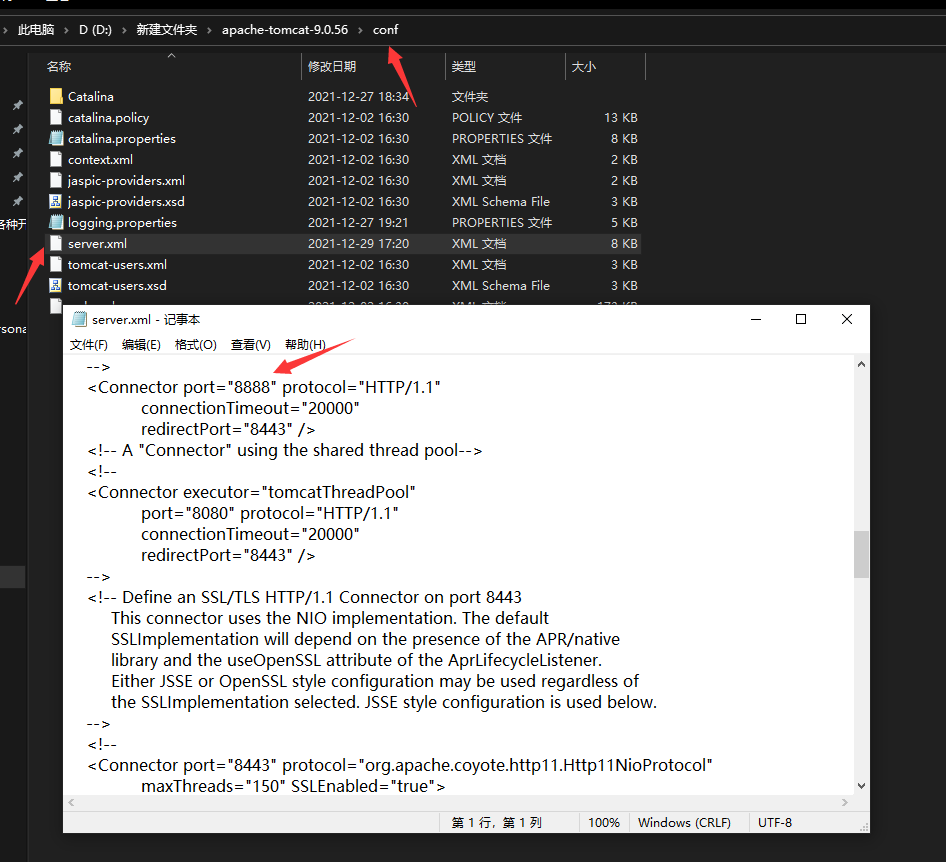Click the Notepad vertical scrollbar
Viewport: 946px width, 862px height.
[x=861, y=554]
